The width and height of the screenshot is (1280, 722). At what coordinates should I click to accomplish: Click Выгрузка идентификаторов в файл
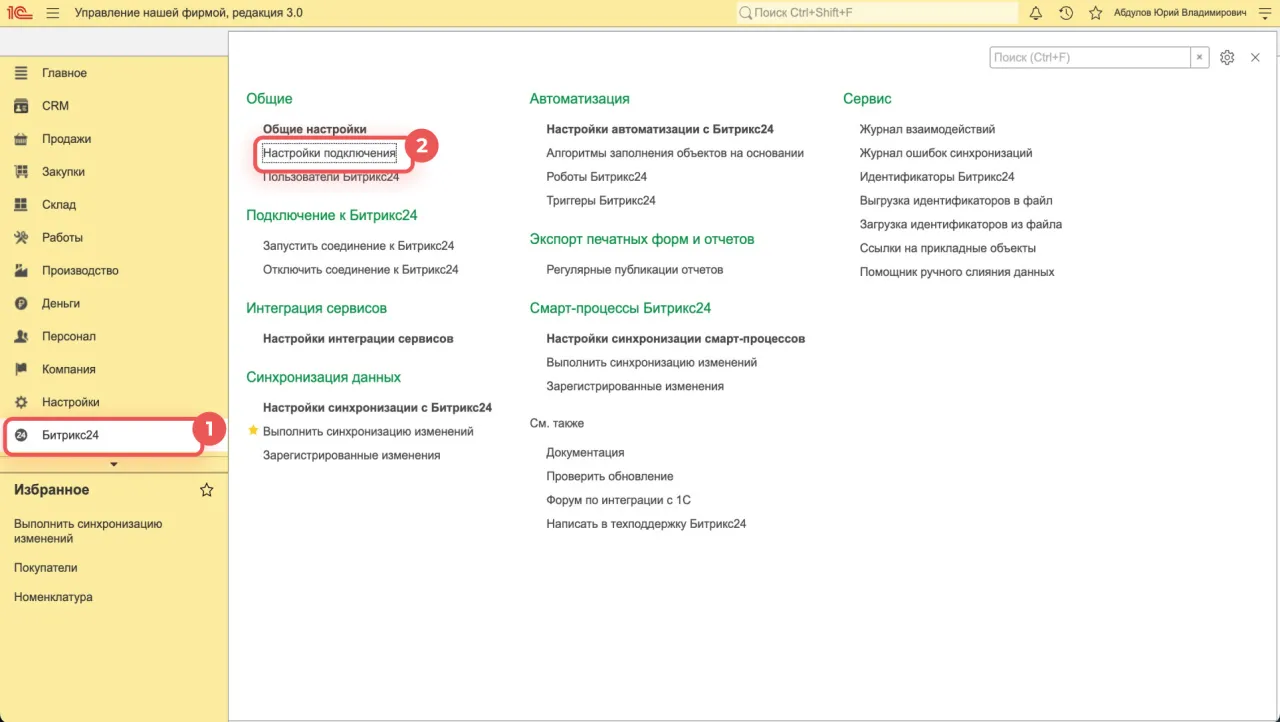[x=956, y=201]
